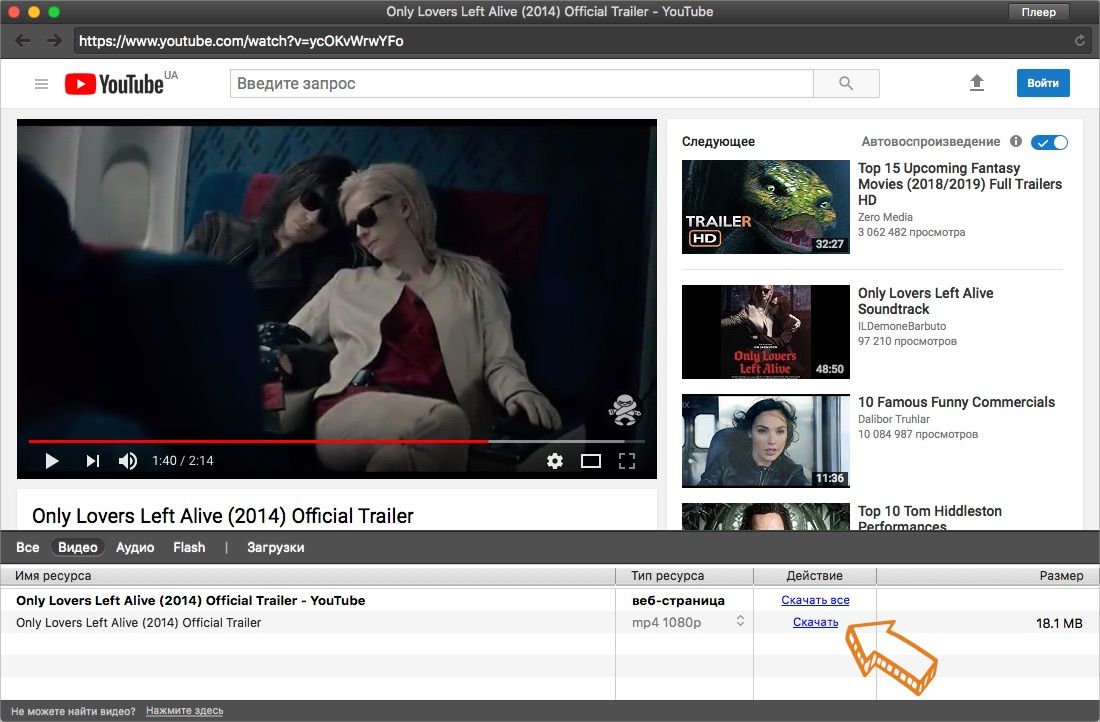1100x722 pixels.
Task: Click the Плеер button in title bar
Action: point(1038,12)
